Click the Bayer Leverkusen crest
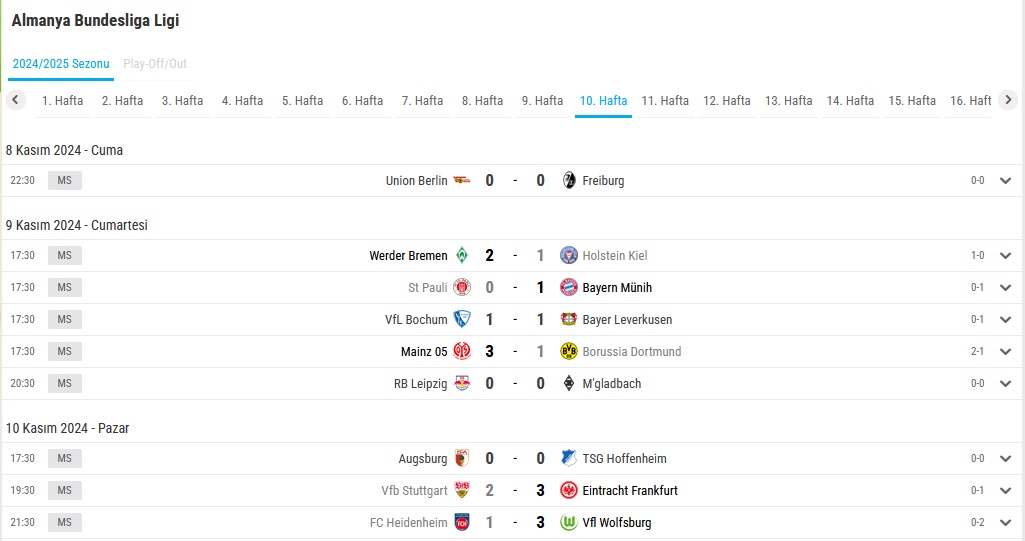This screenshot has width=1025, height=541. [569, 320]
